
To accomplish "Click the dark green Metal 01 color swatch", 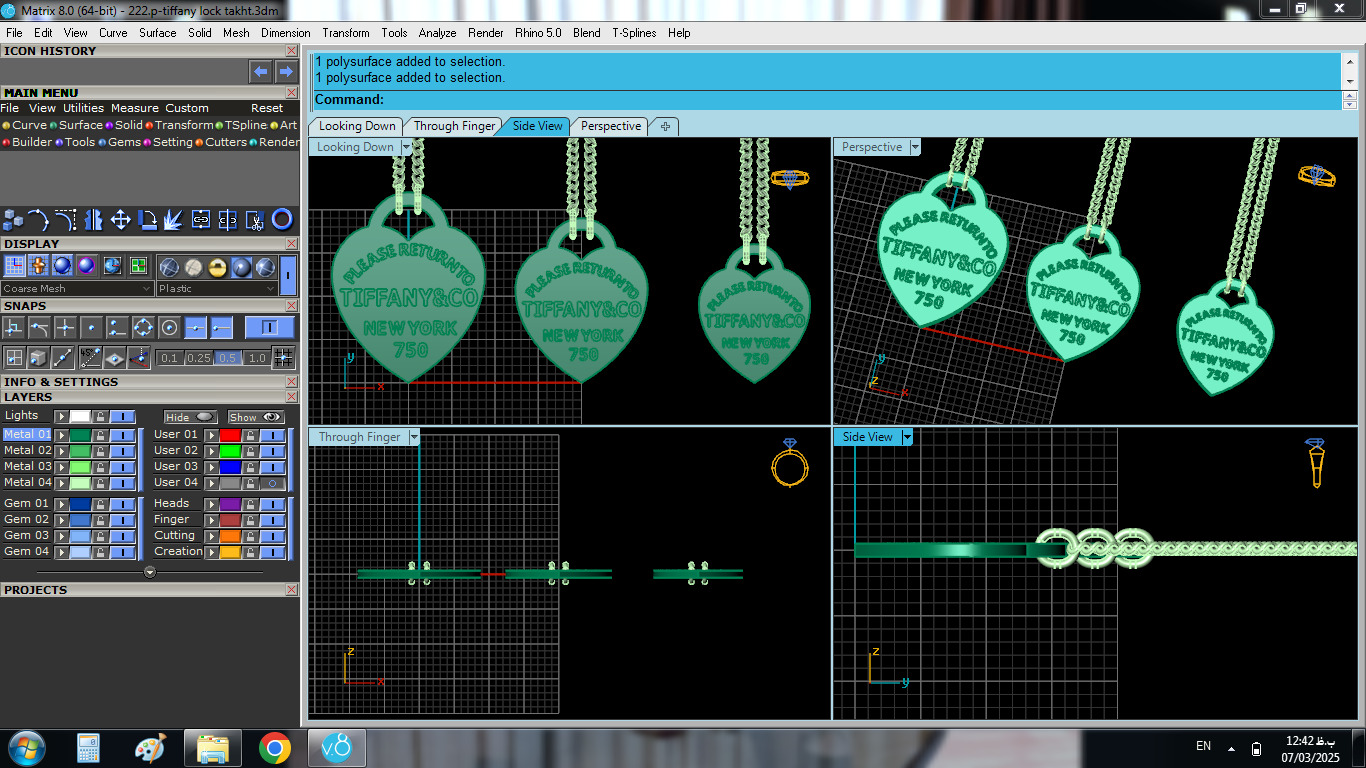I will (80, 435).
